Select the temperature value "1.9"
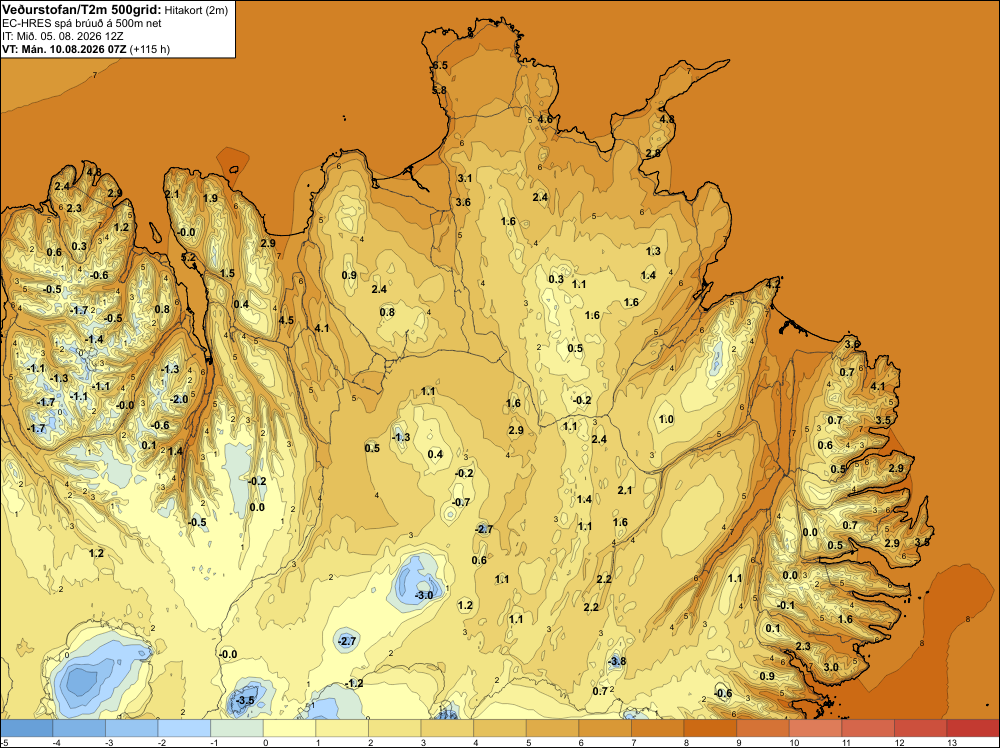This screenshot has width=1000, height=748. tap(210, 198)
